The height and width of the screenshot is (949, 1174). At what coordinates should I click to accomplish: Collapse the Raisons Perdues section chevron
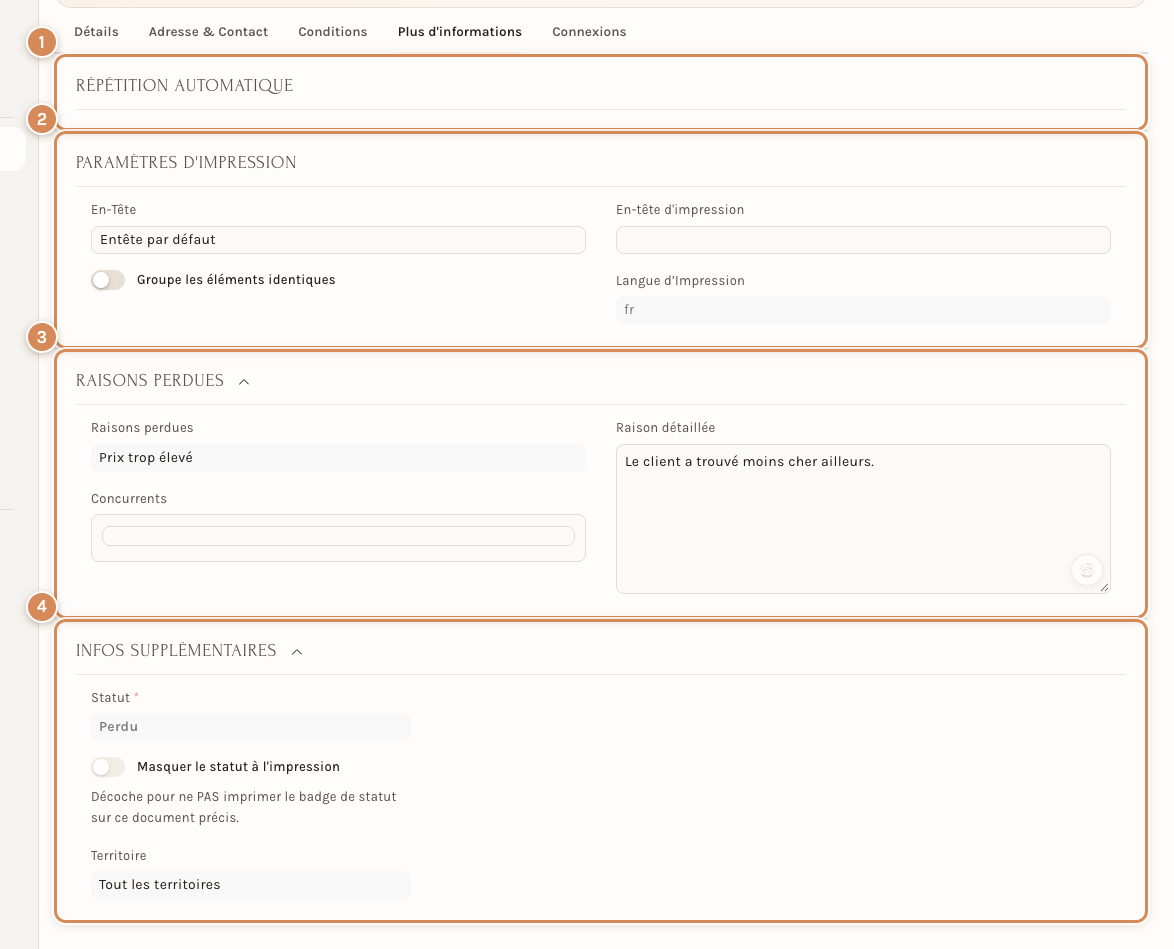coord(244,382)
